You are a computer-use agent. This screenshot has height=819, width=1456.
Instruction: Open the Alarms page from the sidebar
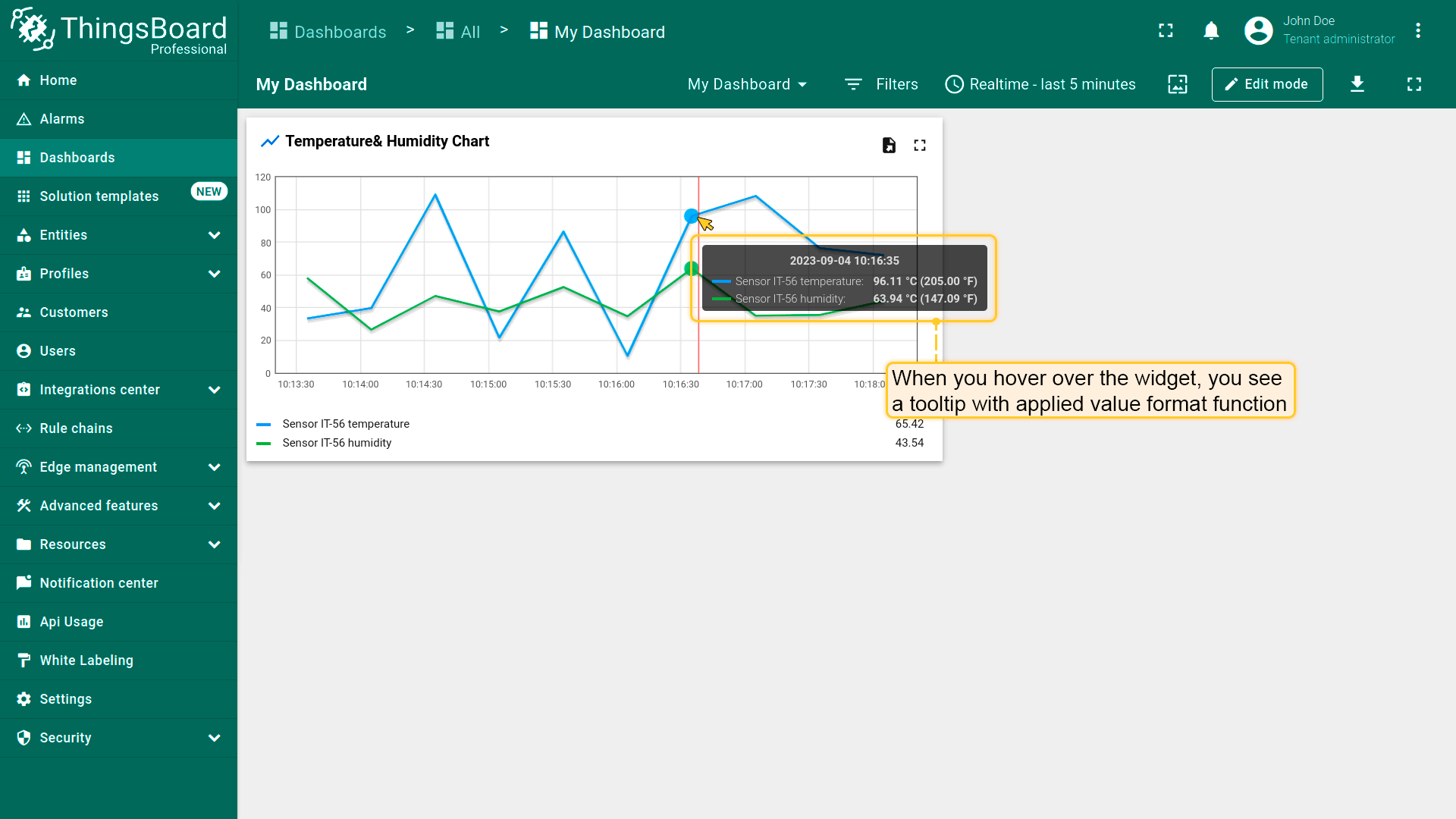click(62, 119)
